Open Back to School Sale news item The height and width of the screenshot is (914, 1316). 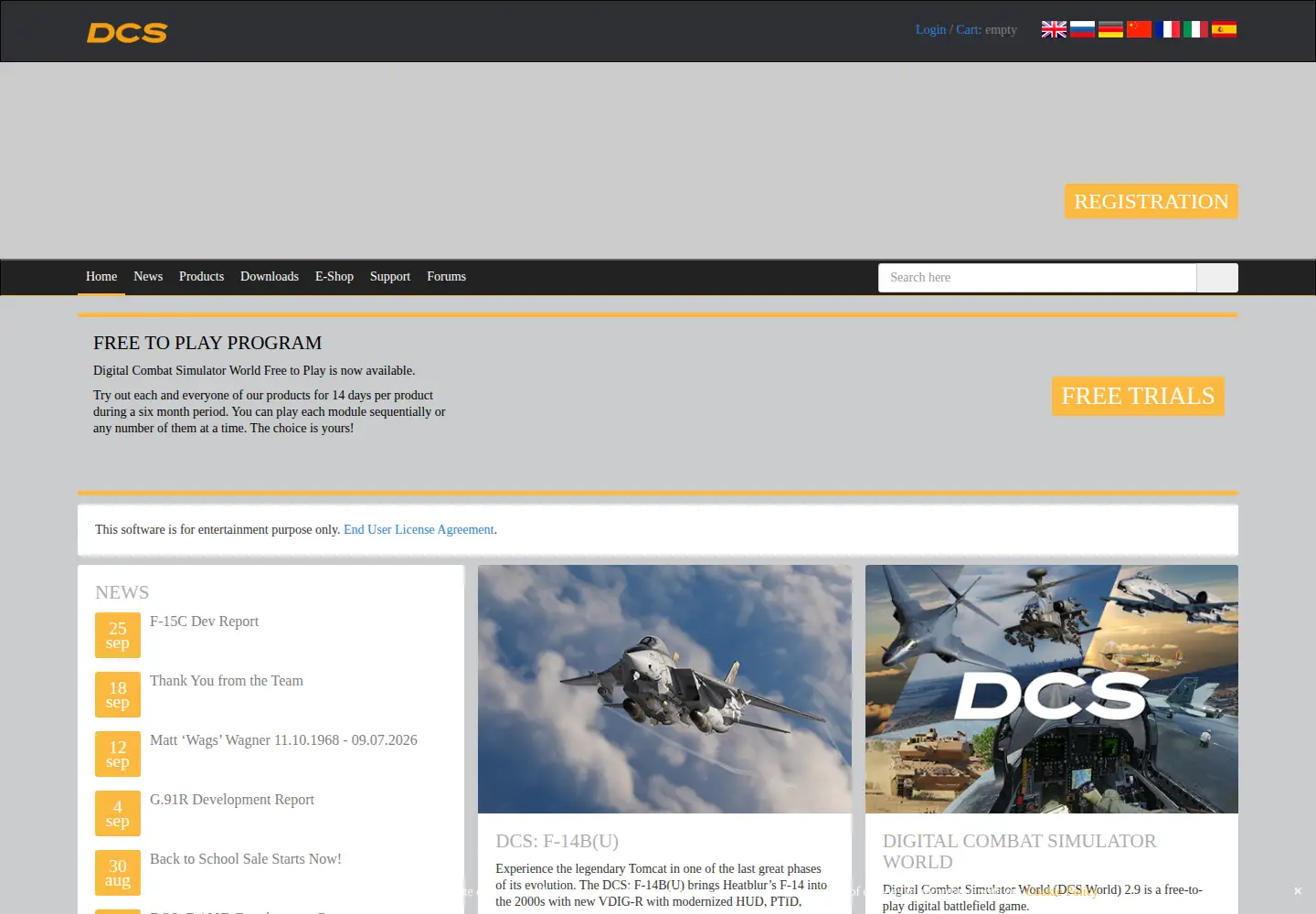point(246,859)
